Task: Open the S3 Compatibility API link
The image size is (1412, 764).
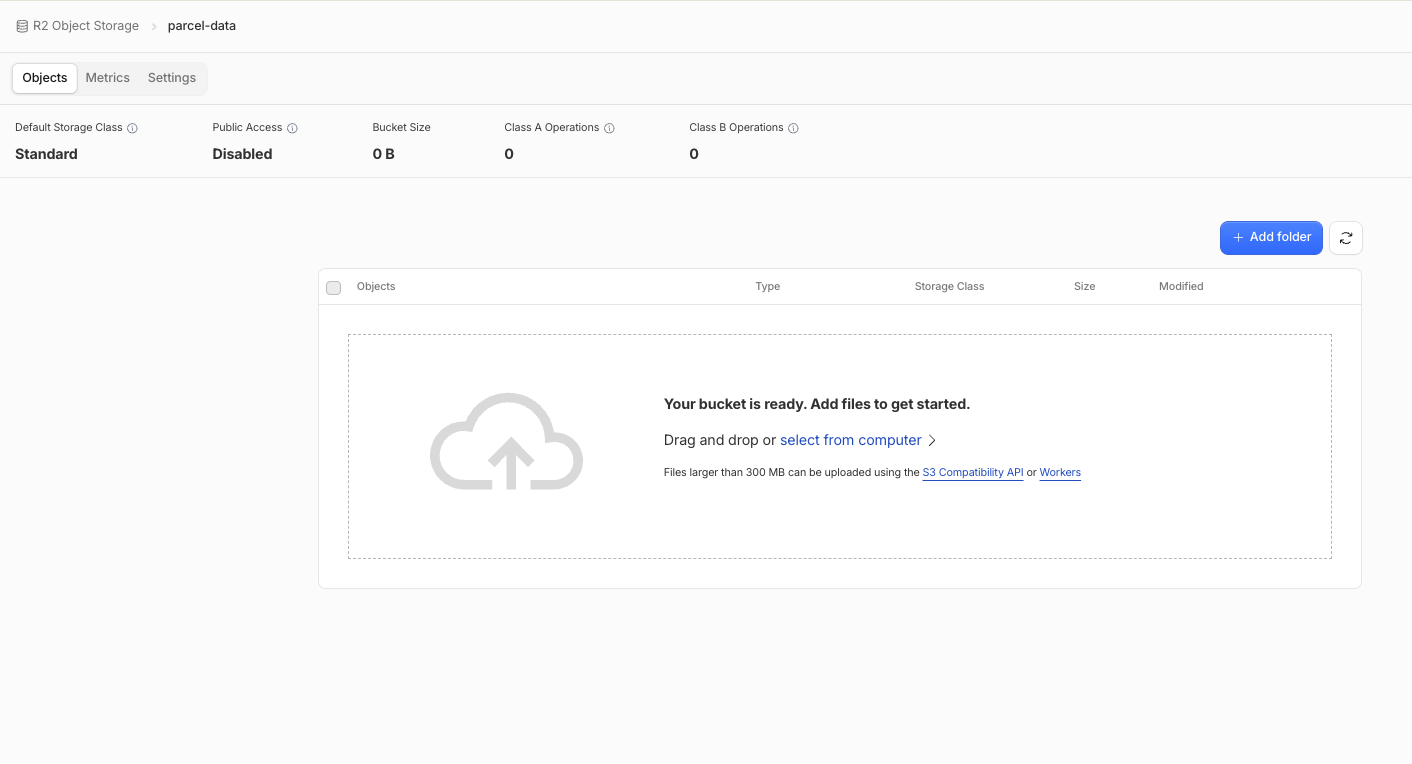Action: 973,473
